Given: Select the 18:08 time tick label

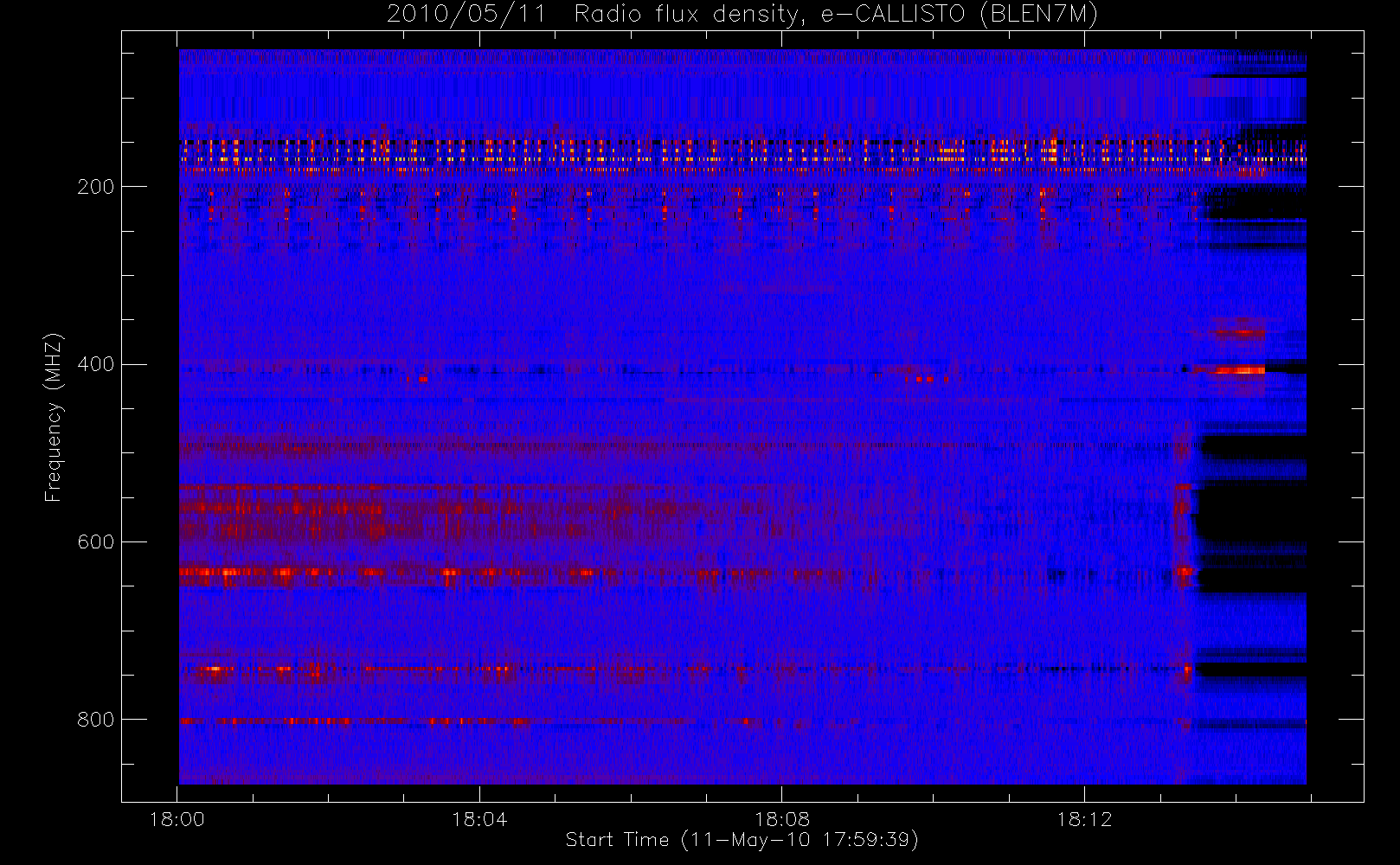Looking at the screenshot, I should (x=782, y=819).
